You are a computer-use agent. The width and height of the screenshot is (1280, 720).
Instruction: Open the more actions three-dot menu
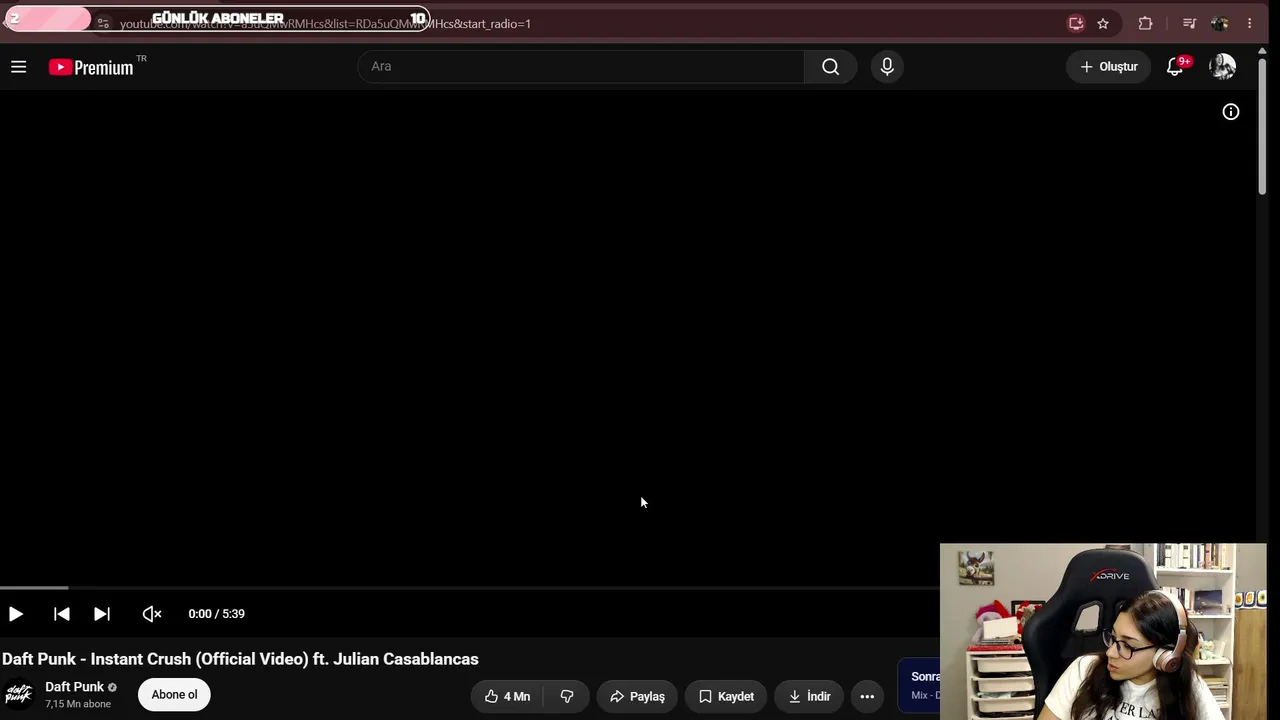click(867, 696)
